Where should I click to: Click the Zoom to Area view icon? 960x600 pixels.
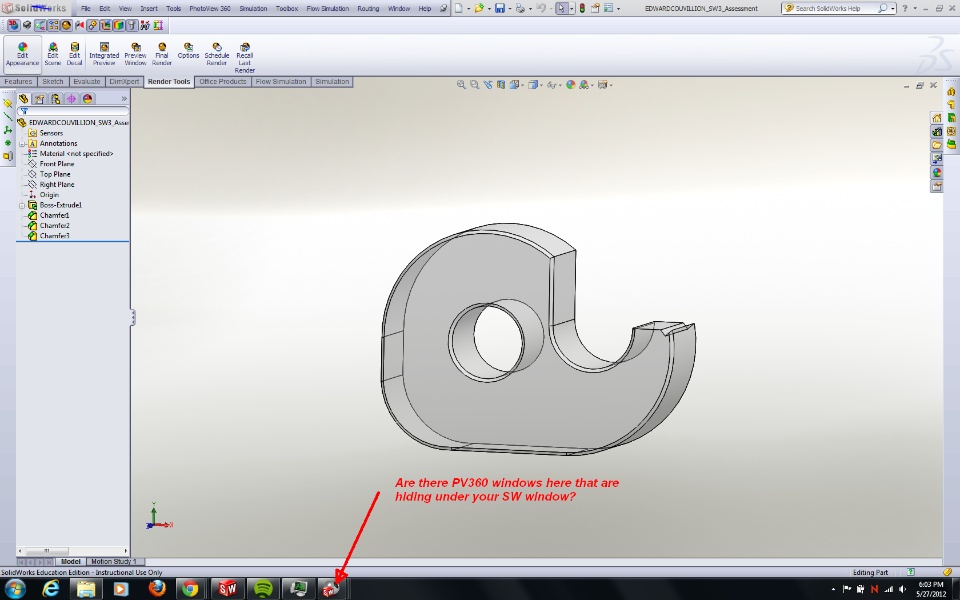click(474, 84)
